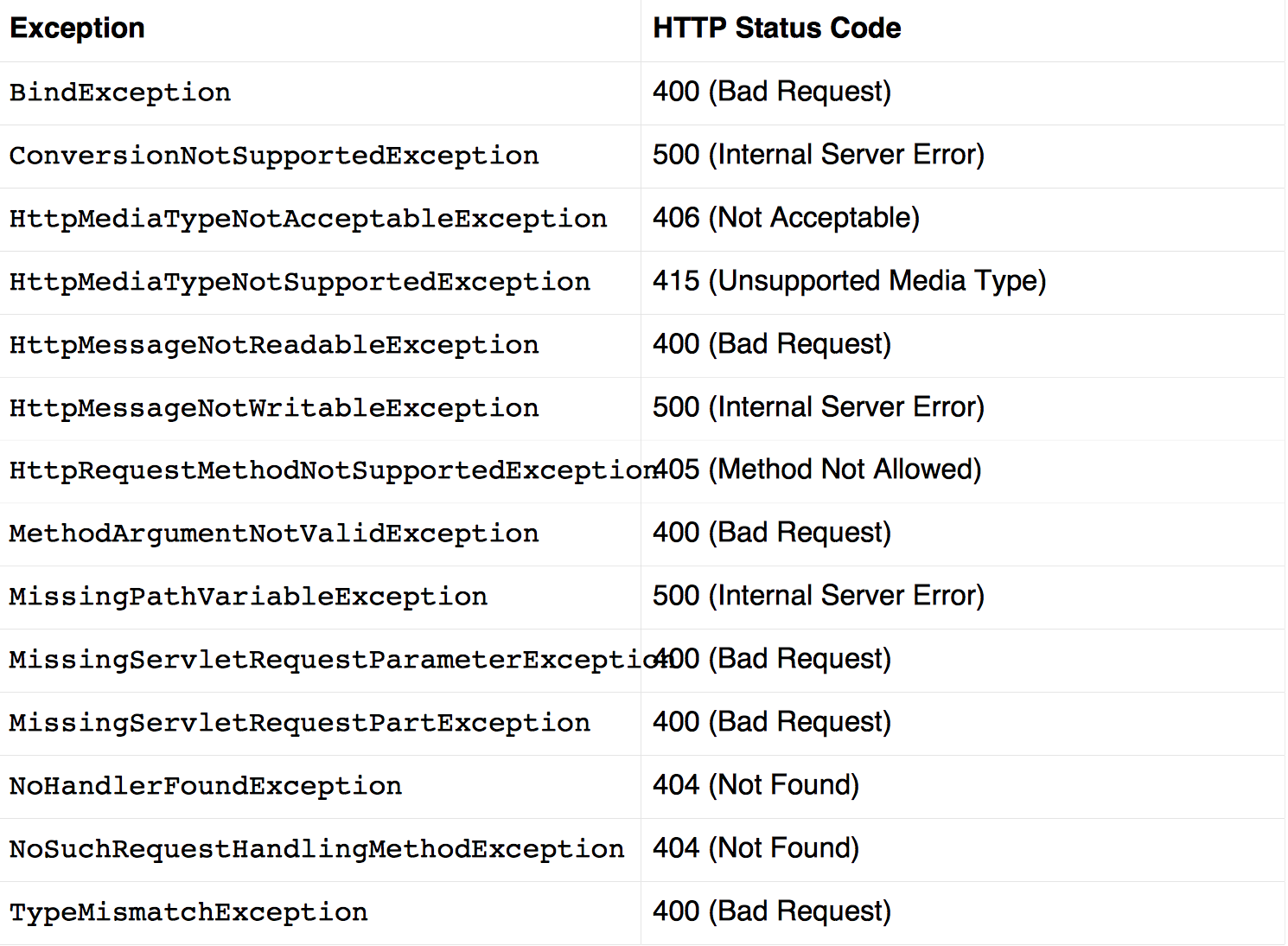Click MethodArgumentNotValidException in the list
Screen dimensions: 1288x946
[274, 534]
